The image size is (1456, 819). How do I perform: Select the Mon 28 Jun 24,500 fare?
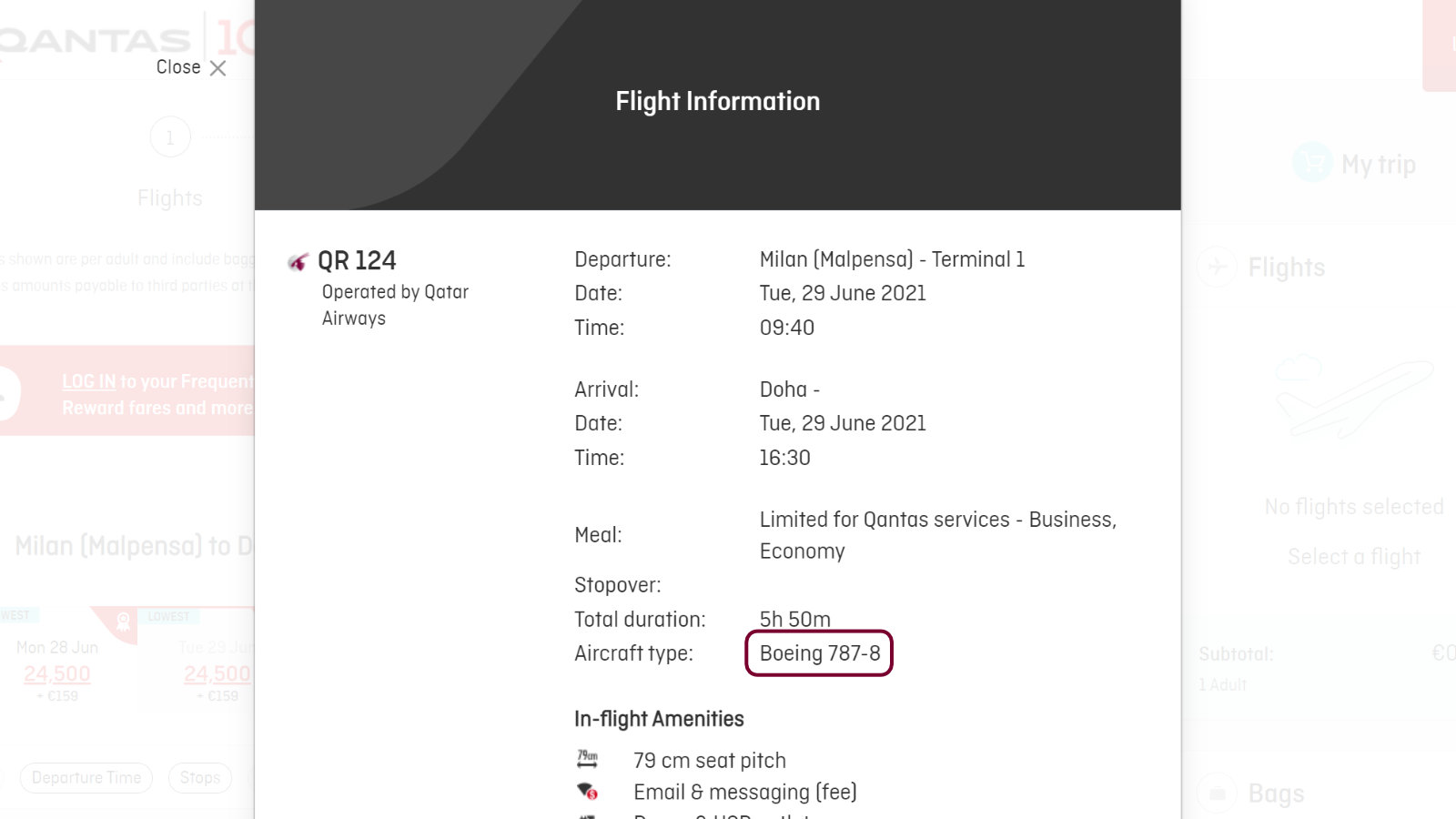coord(57,673)
